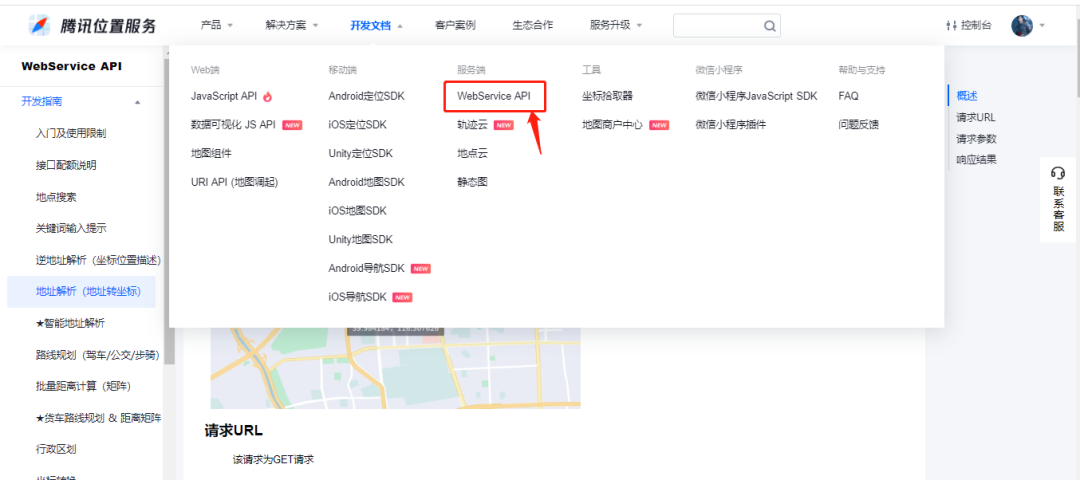The height and width of the screenshot is (480, 1080).
Task: Click the 请求URL section heading
Action: 233,431
